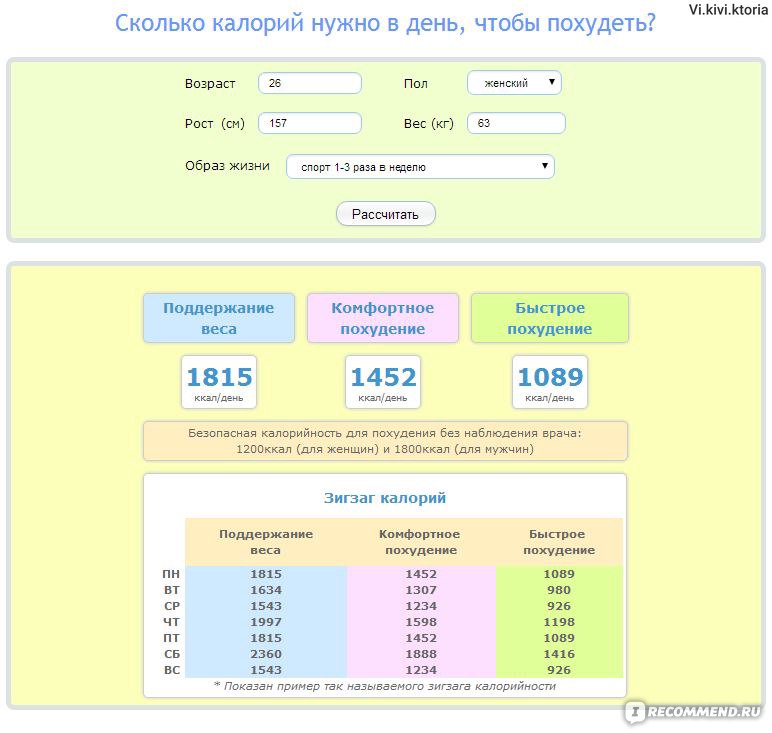
Task: Select the Поддержание веса blue header box
Action: point(218,318)
